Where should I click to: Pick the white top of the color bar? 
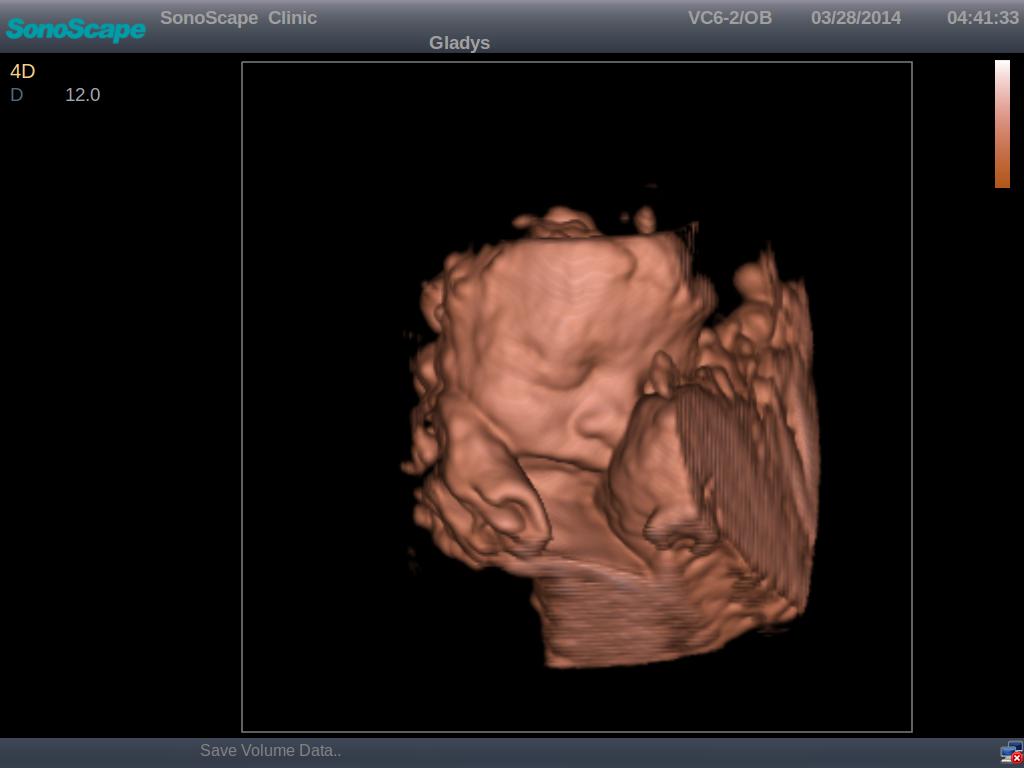click(x=1002, y=66)
